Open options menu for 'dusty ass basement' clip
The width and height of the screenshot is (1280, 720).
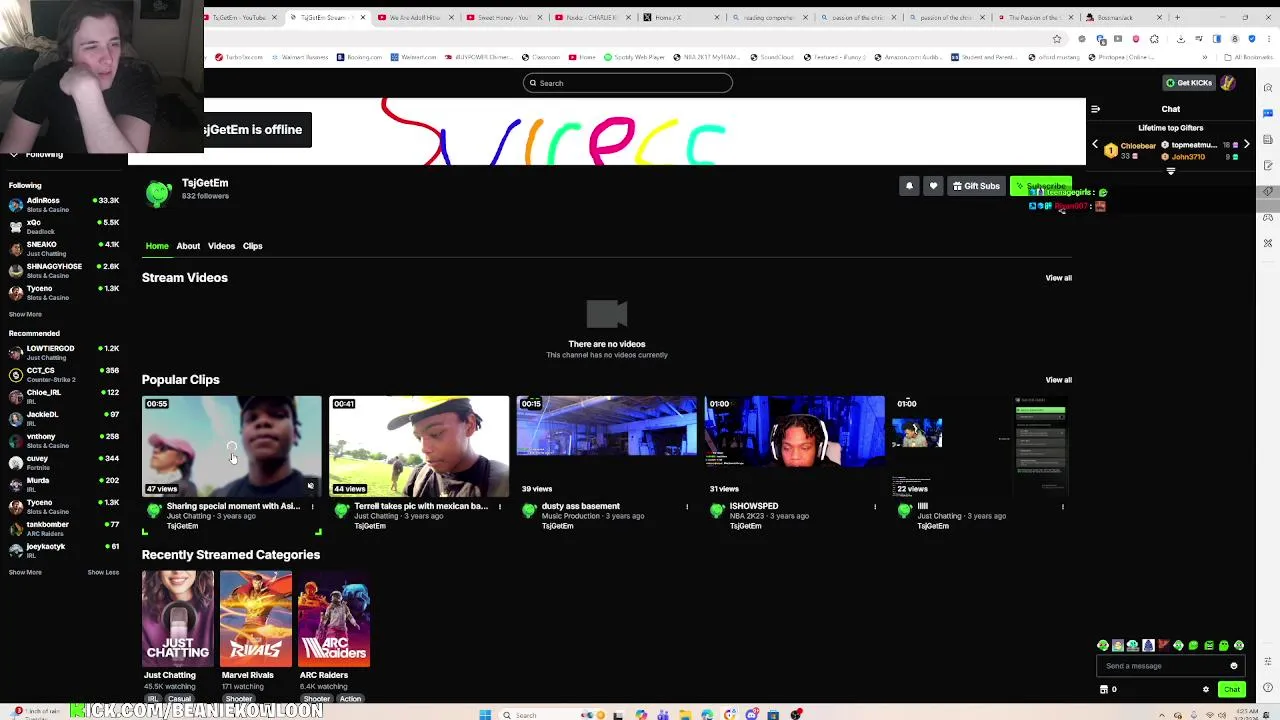687,507
